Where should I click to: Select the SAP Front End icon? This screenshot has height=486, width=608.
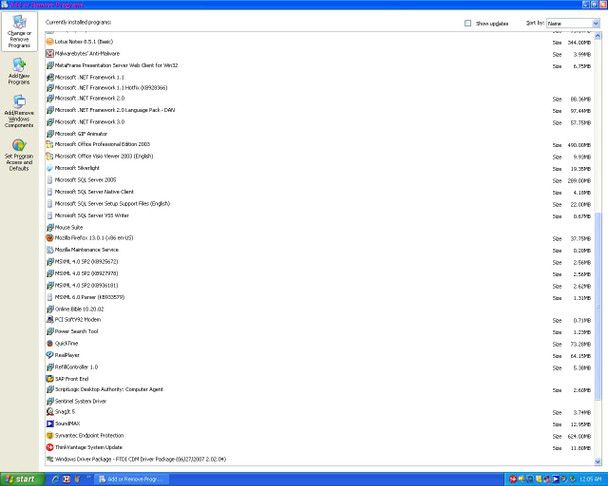(x=50, y=379)
